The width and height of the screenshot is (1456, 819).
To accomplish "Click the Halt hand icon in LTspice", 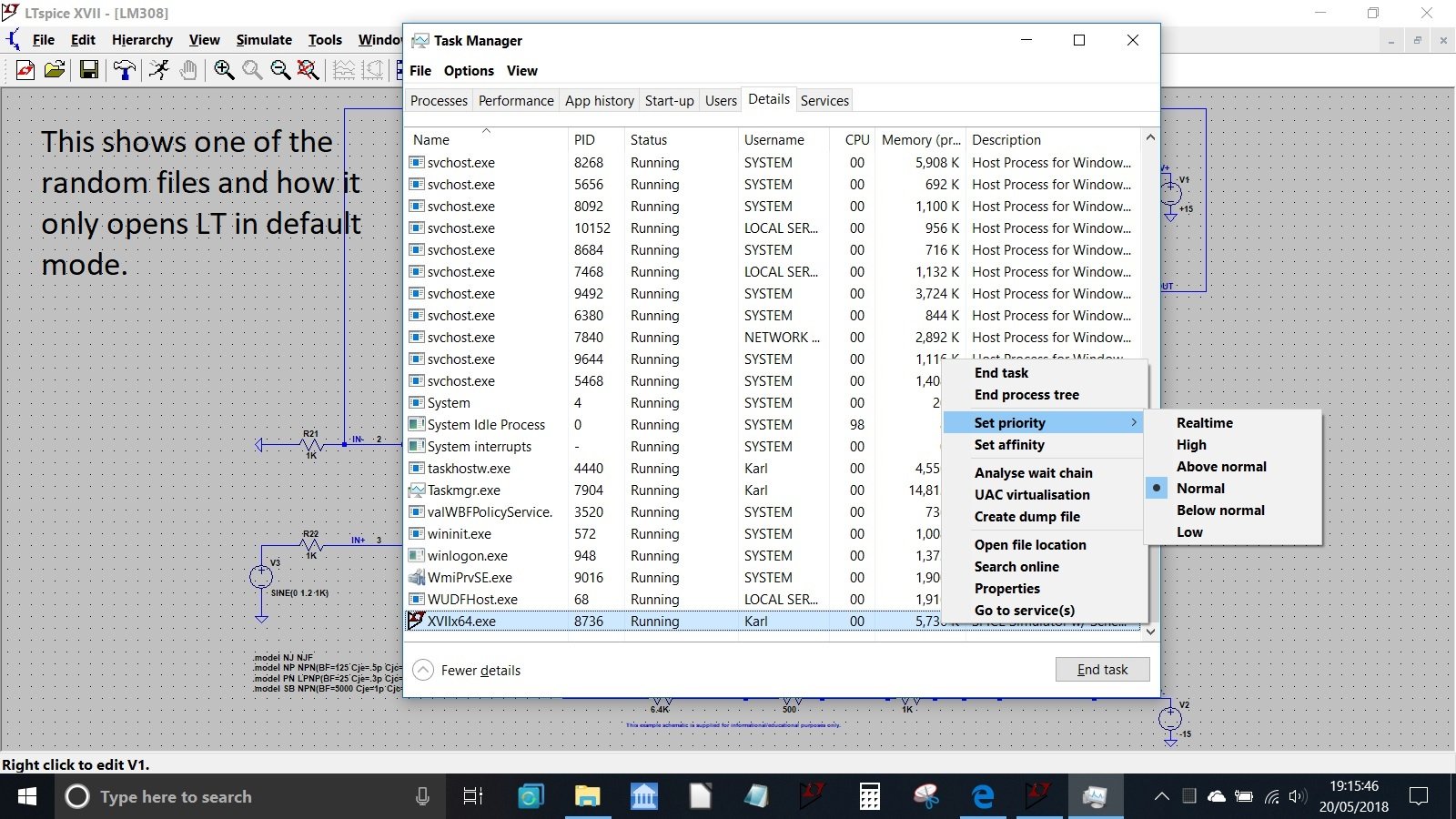I will pos(188,70).
